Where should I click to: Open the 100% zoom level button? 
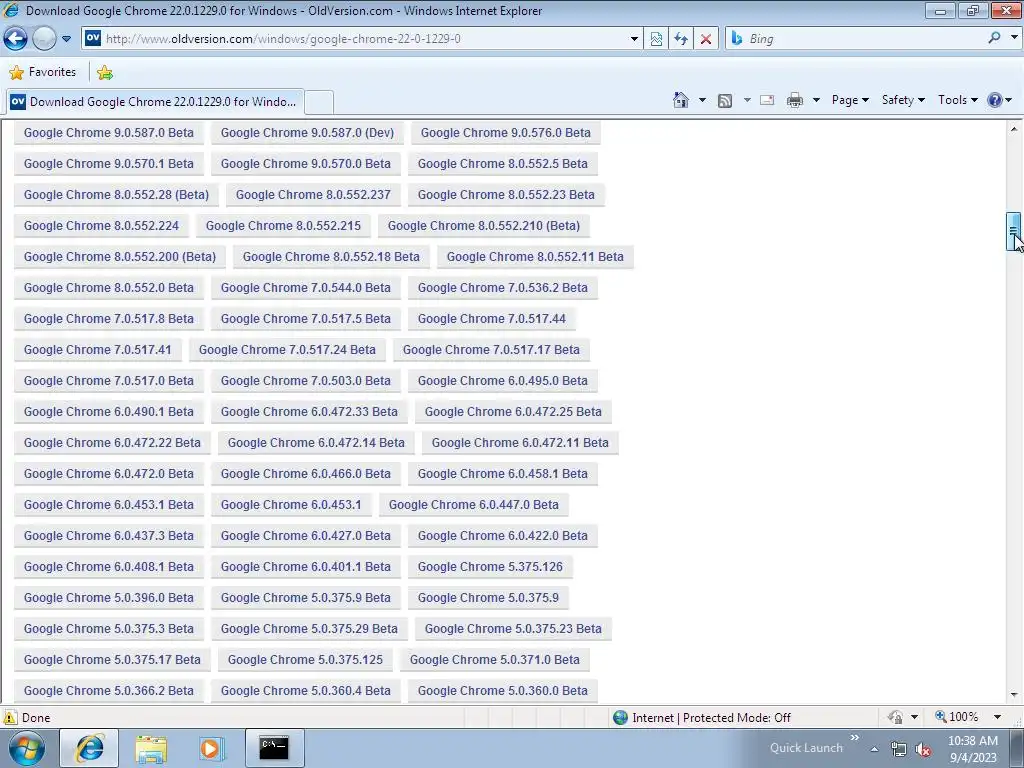pos(957,717)
